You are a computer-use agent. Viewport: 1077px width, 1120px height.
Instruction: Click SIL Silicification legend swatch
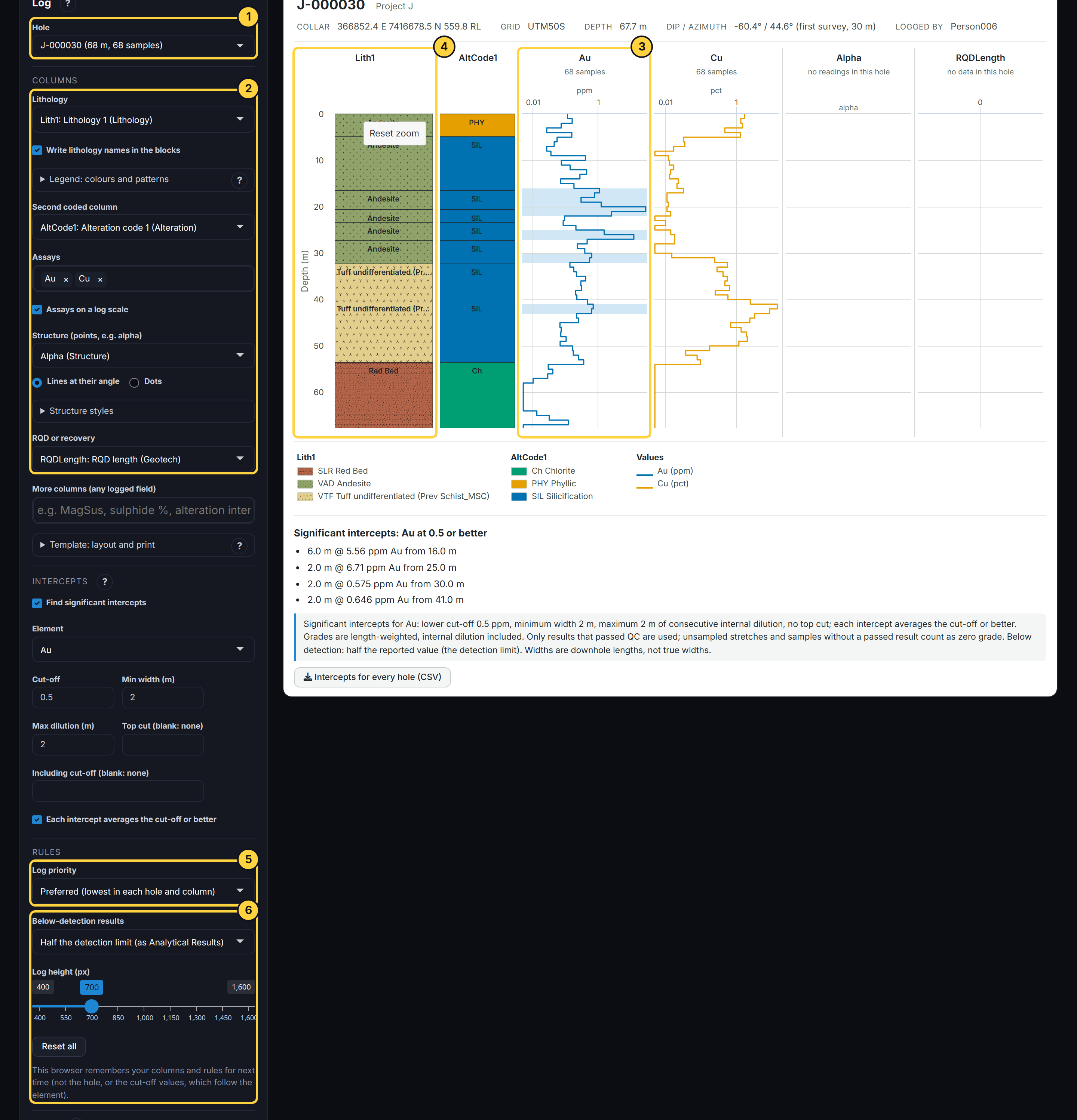coord(519,497)
